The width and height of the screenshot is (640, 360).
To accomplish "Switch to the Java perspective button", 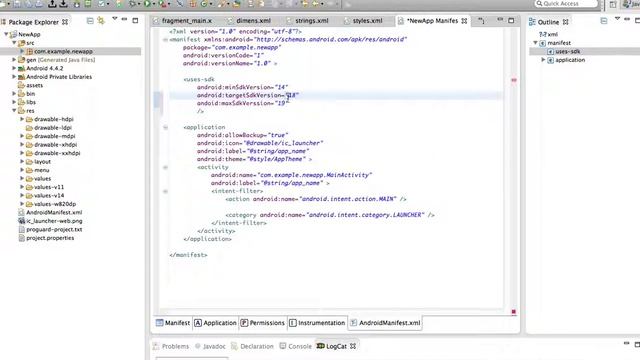I will point(631,4).
